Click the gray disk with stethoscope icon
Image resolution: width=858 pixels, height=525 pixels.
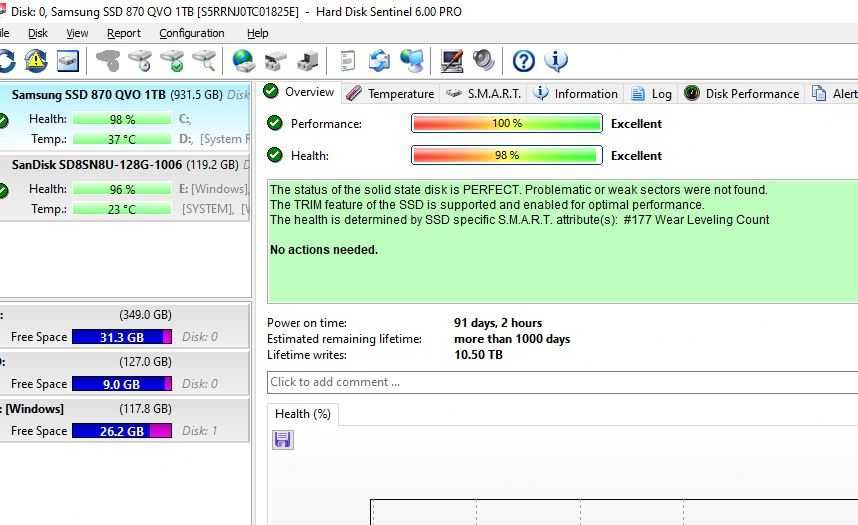(x=108, y=61)
